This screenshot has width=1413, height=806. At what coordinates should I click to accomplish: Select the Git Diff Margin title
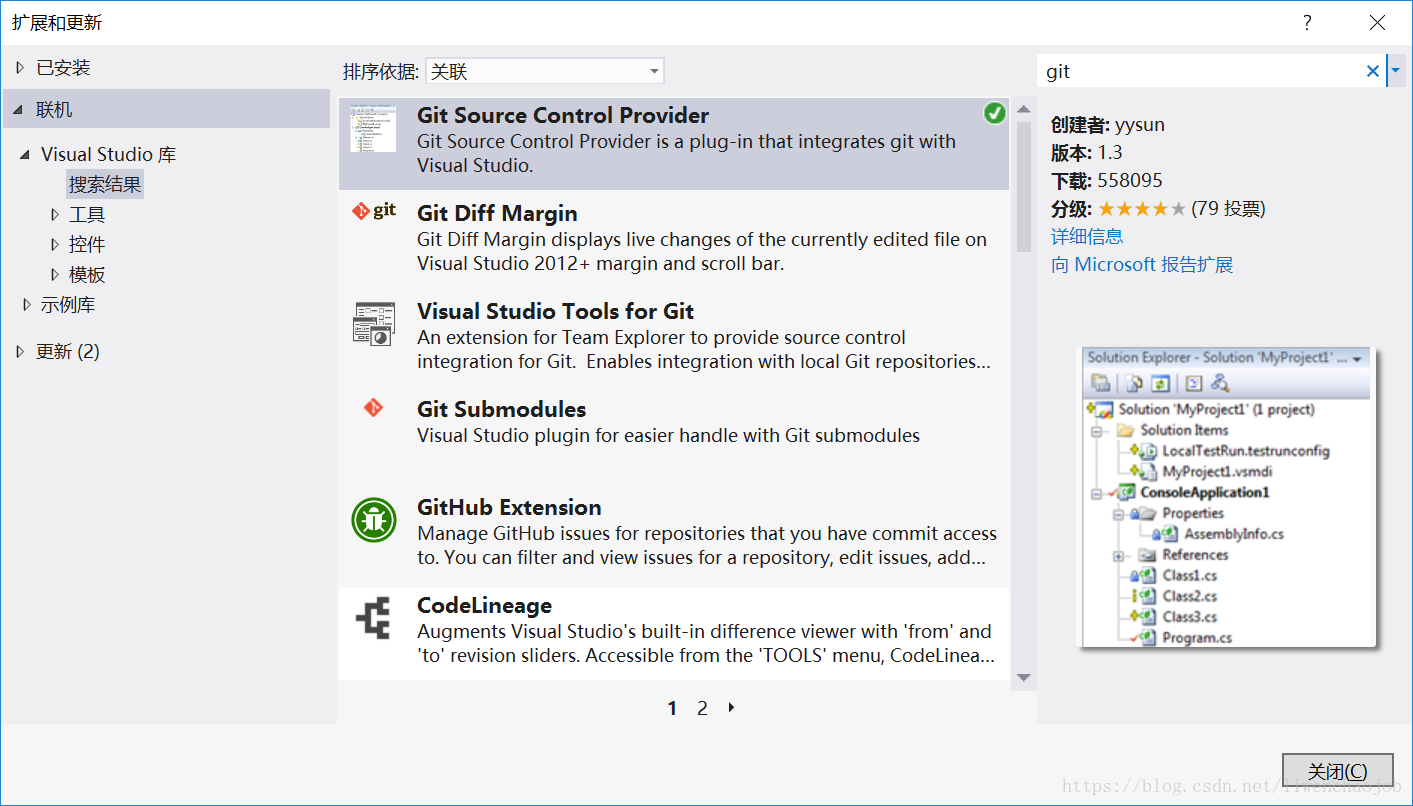point(497,213)
